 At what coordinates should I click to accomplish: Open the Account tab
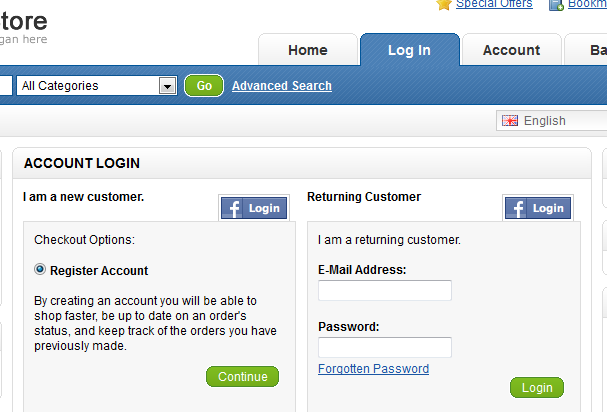[511, 50]
